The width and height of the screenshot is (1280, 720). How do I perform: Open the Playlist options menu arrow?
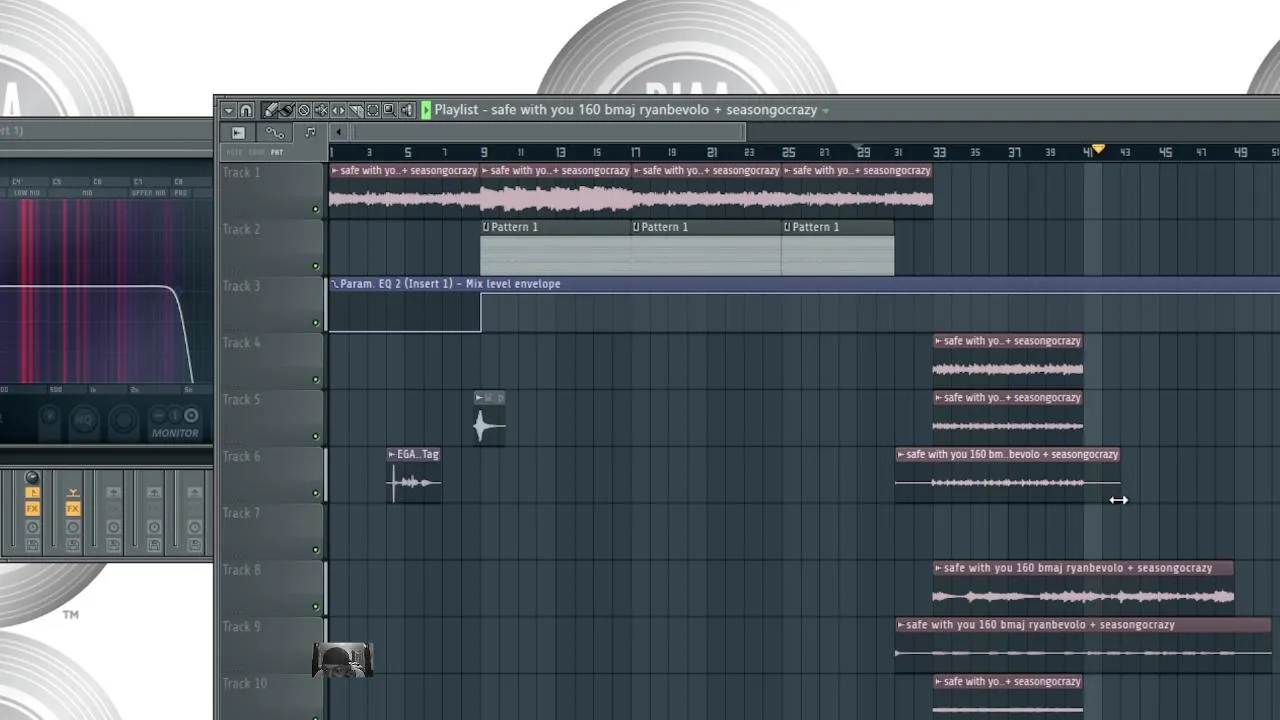point(229,110)
